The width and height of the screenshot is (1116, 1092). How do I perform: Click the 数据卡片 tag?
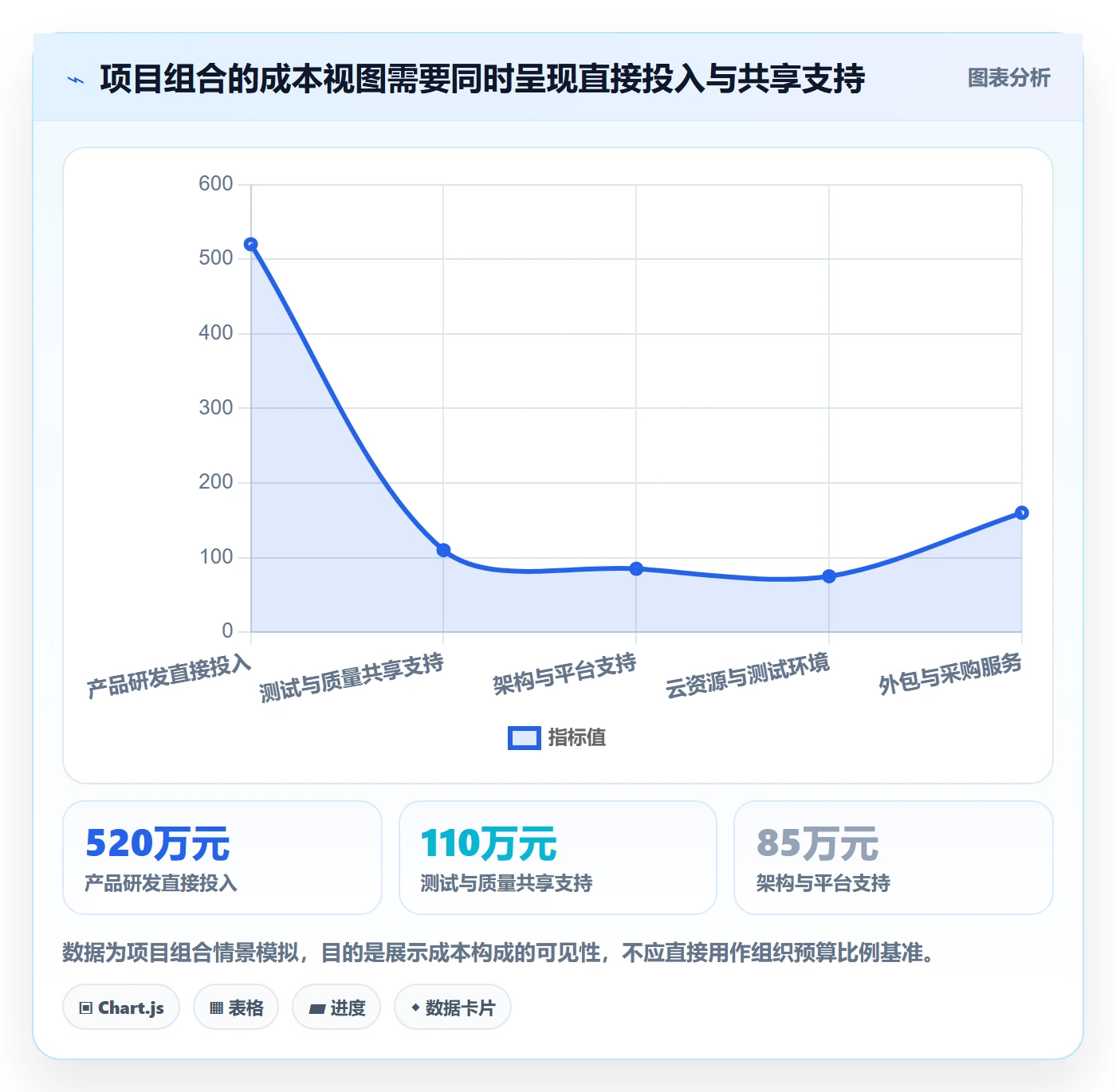(453, 1008)
